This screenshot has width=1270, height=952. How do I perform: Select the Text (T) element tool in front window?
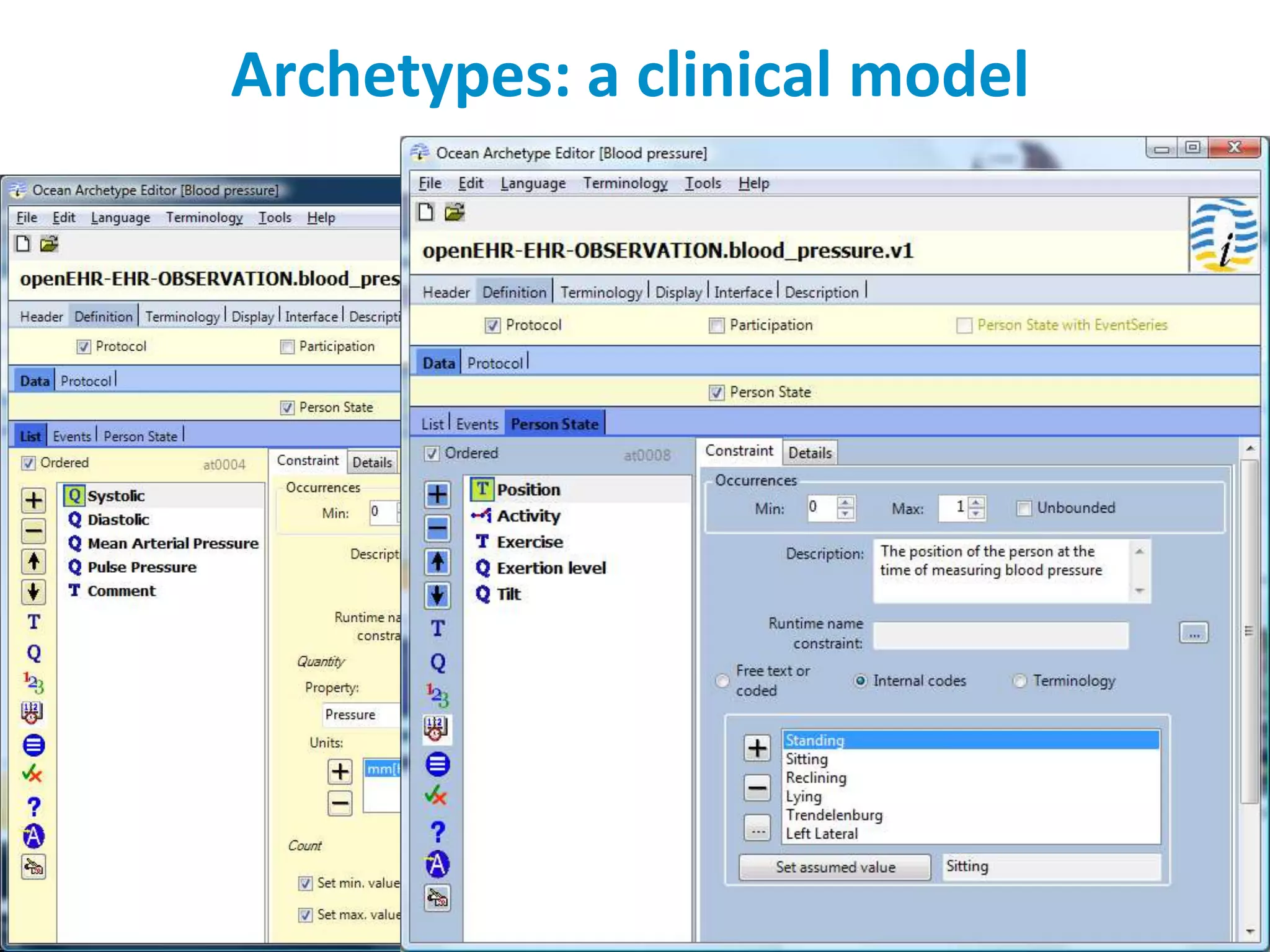[437, 628]
